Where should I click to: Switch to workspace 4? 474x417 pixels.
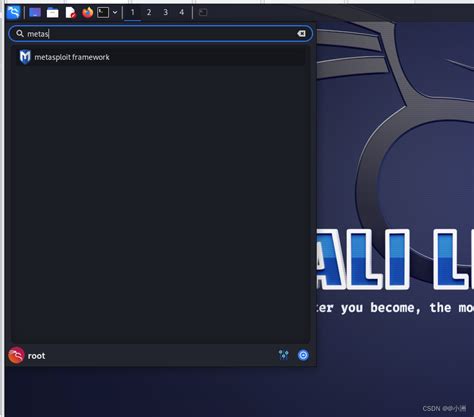[x=182, y=13]
